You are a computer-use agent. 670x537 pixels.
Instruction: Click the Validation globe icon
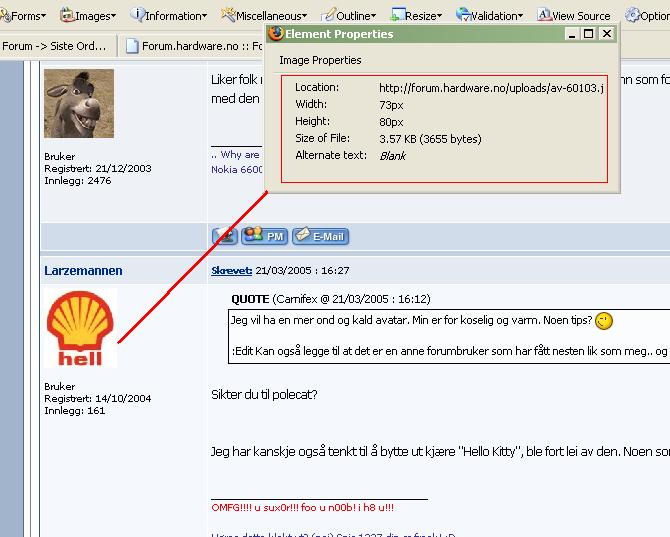click(x=463, y=15)
